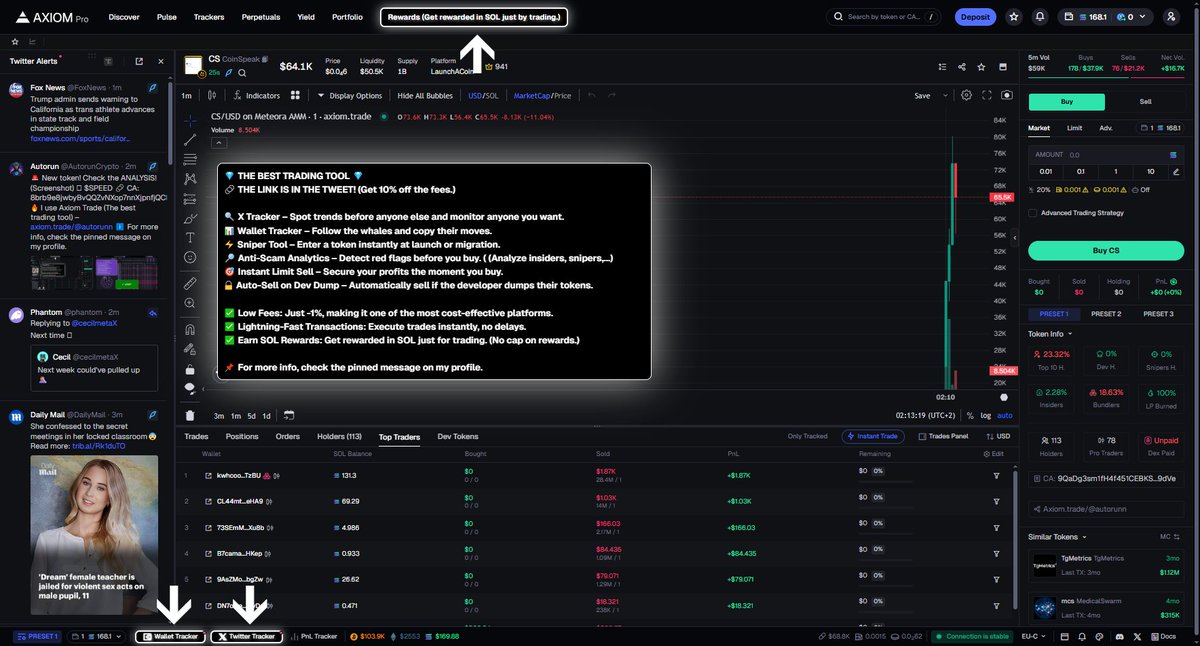This screenshot has height=646, width=1200.
Task: Select the Limit order tab
Action: [1074, 128]
